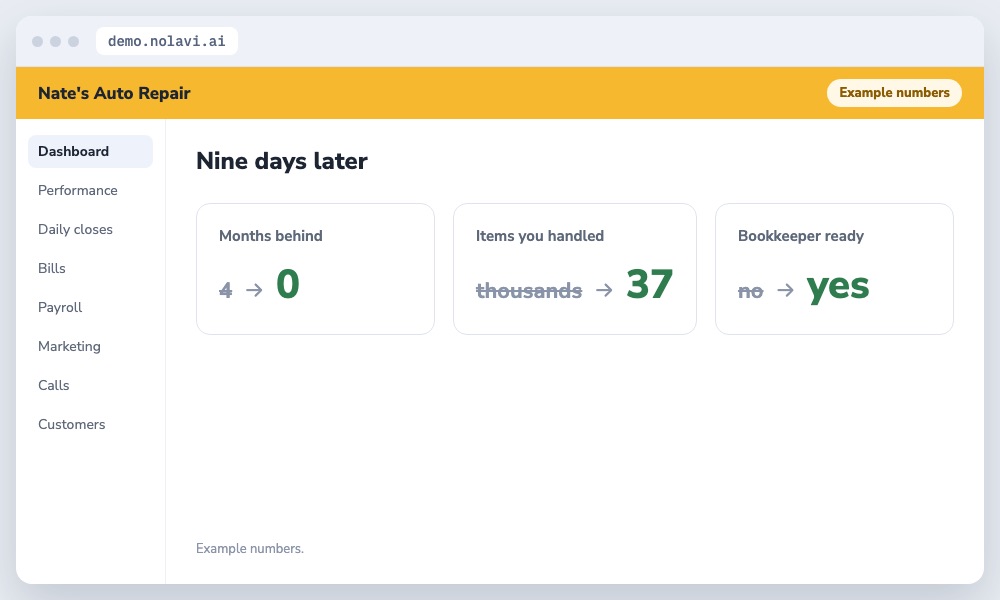Click the Nine days later heading
The height and width of the screenshot is (600, 1000).
(282, 161)
